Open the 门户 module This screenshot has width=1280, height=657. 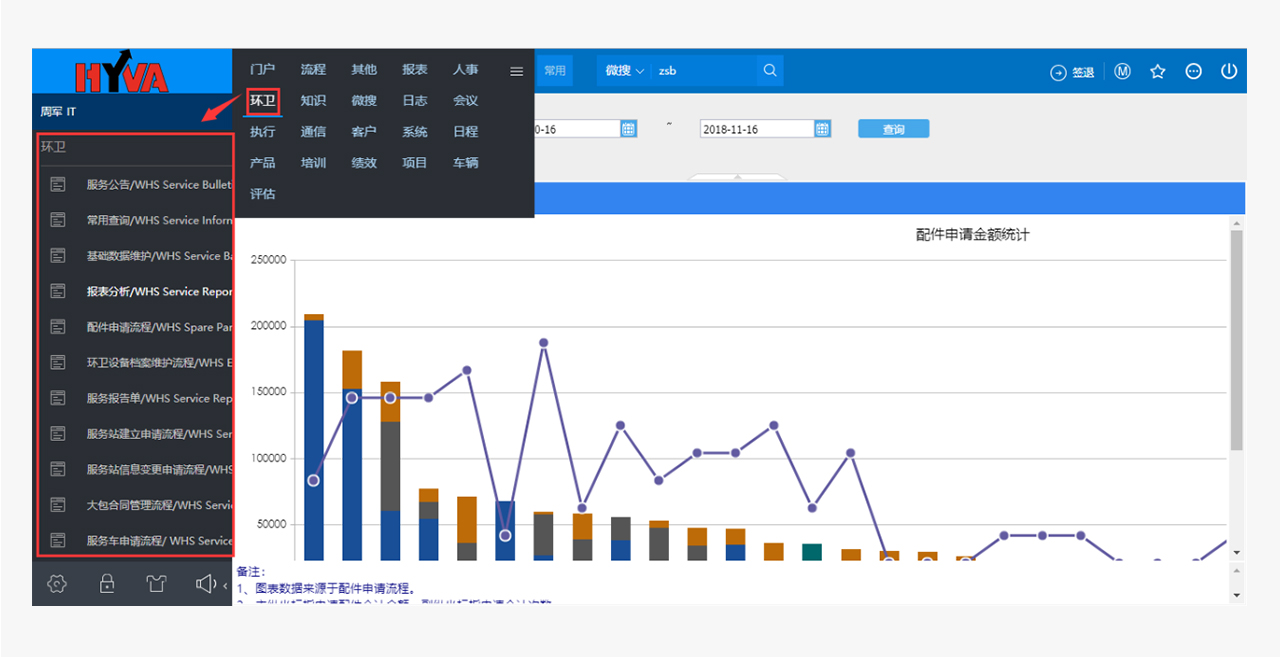coord(262,70)
